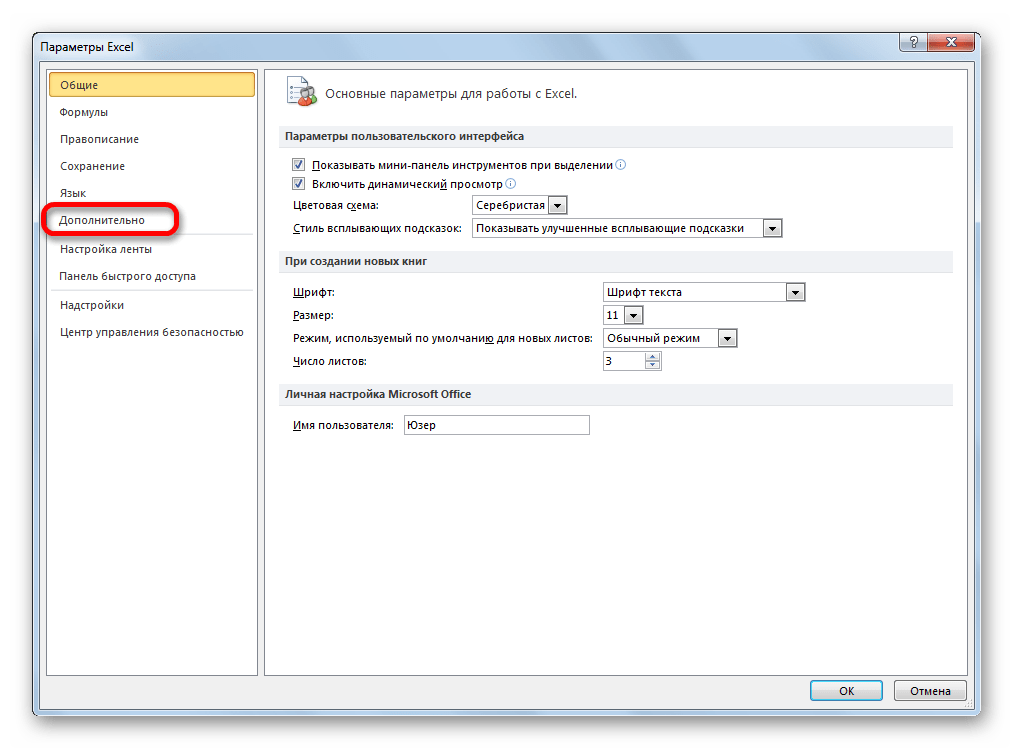Open Панель быстрого доступа category
Image resolution: width=1014 pixels, height=749 pixels.
[127, 276]
